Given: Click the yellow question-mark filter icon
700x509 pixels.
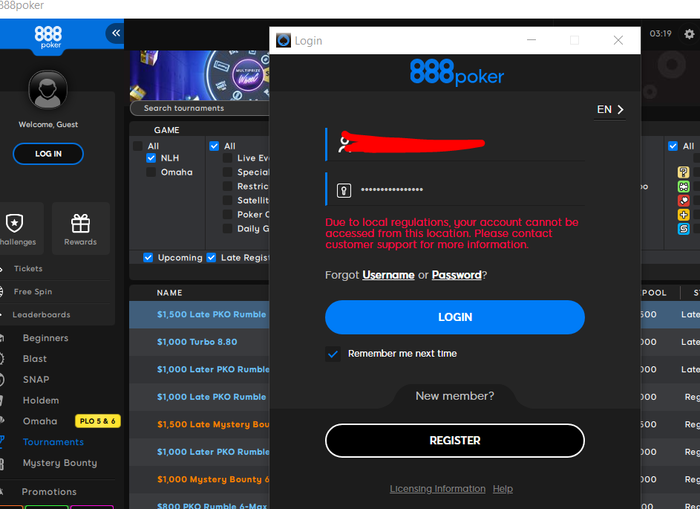Looking at the screenshot, I should tap(683, 172).
